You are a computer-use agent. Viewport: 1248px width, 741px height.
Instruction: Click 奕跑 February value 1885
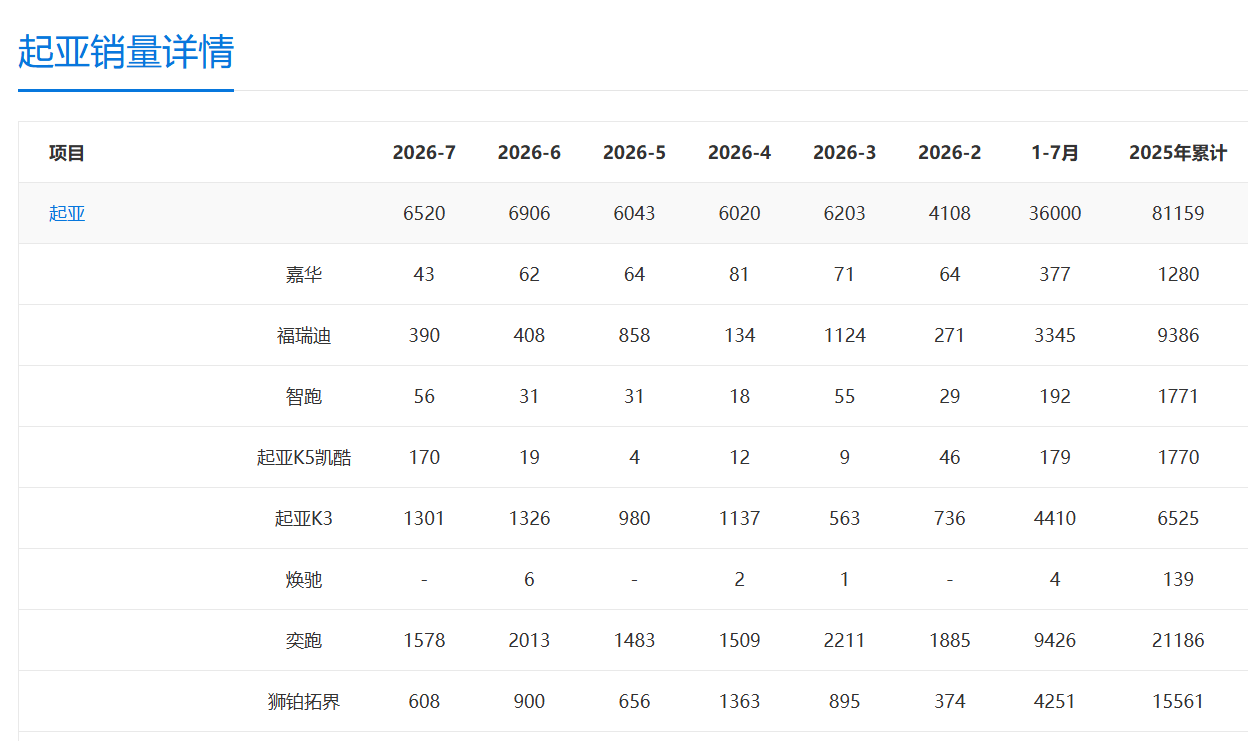(x=949, y=640)
